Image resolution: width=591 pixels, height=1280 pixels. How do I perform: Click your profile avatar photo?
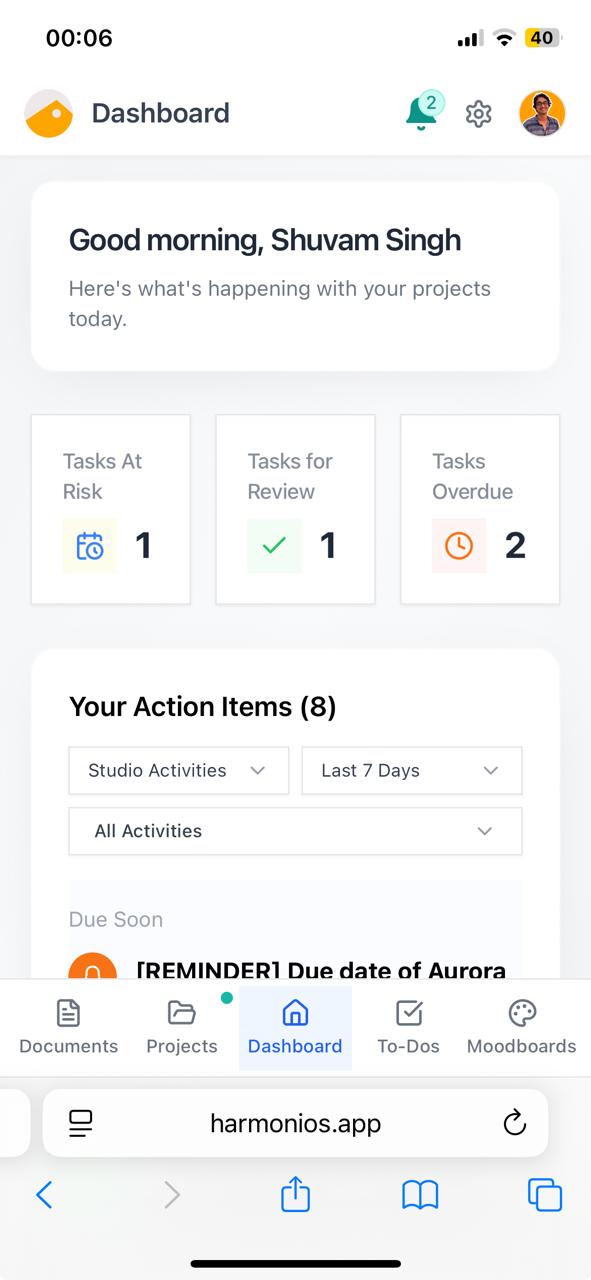[542, 114]
